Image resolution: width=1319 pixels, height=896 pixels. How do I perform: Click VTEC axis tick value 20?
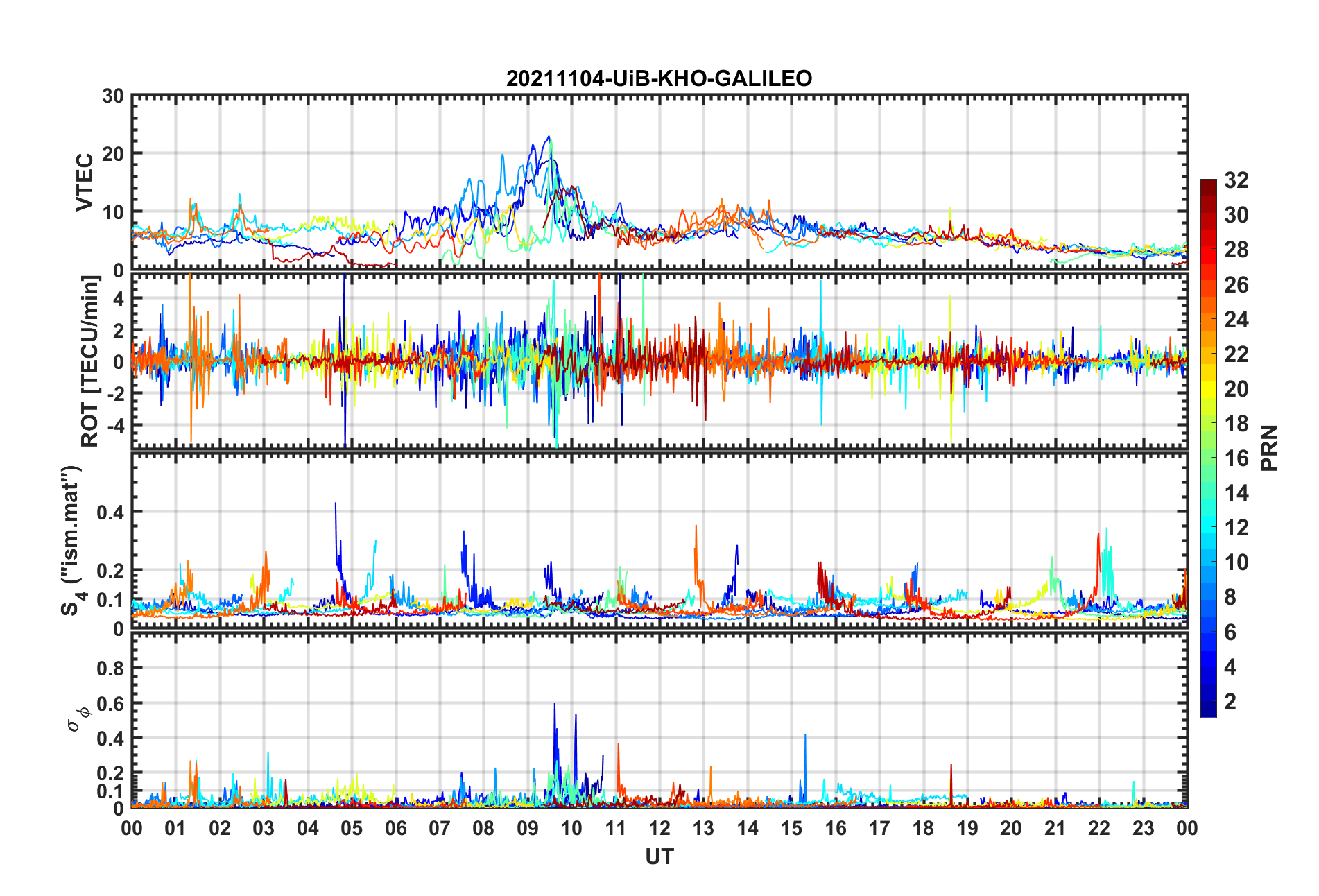tap(112, 154)
